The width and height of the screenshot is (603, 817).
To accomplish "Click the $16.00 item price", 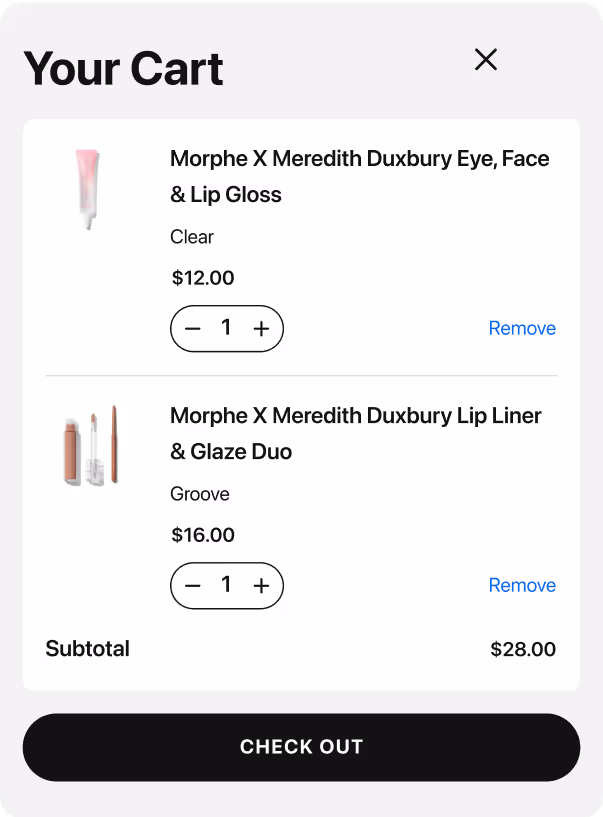I will [x=203, y=535].
